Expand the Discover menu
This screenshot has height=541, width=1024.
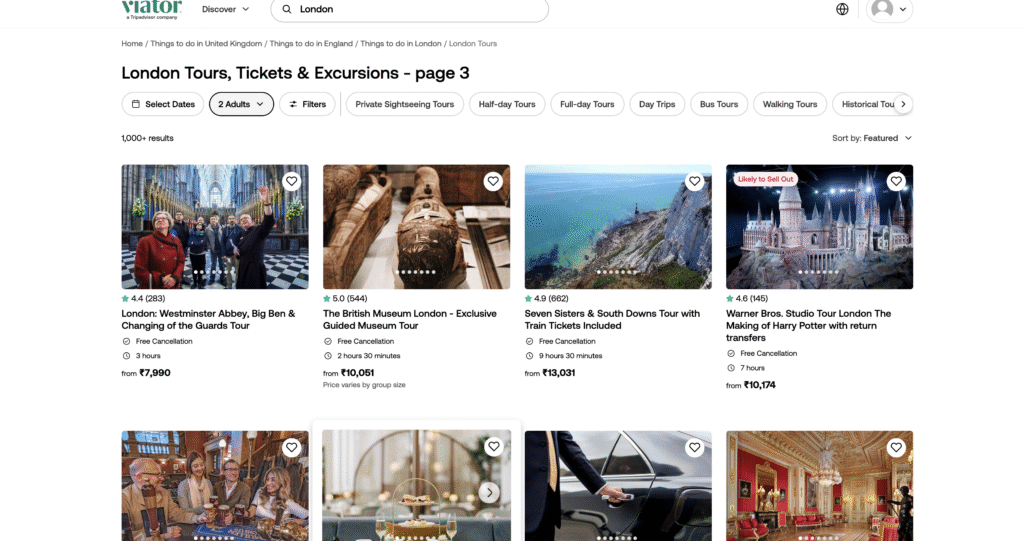click(x=225, y=9)
